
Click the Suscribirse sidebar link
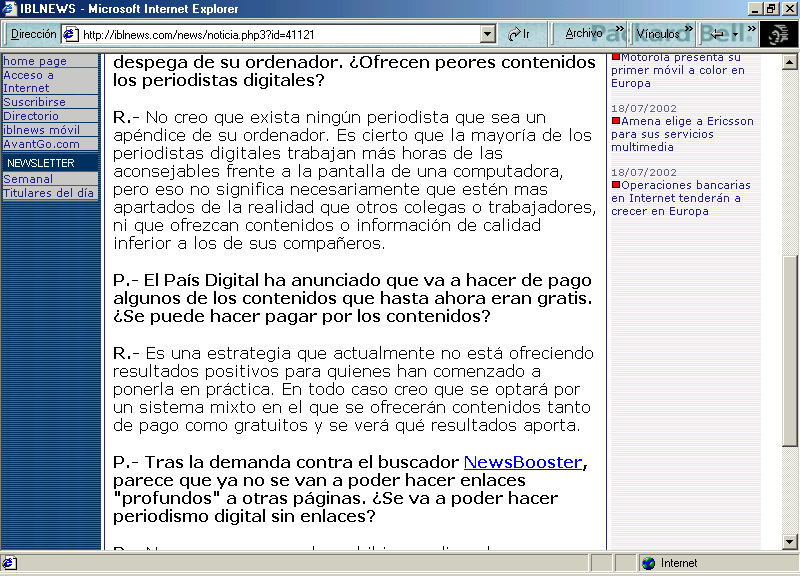click(34, 102)
